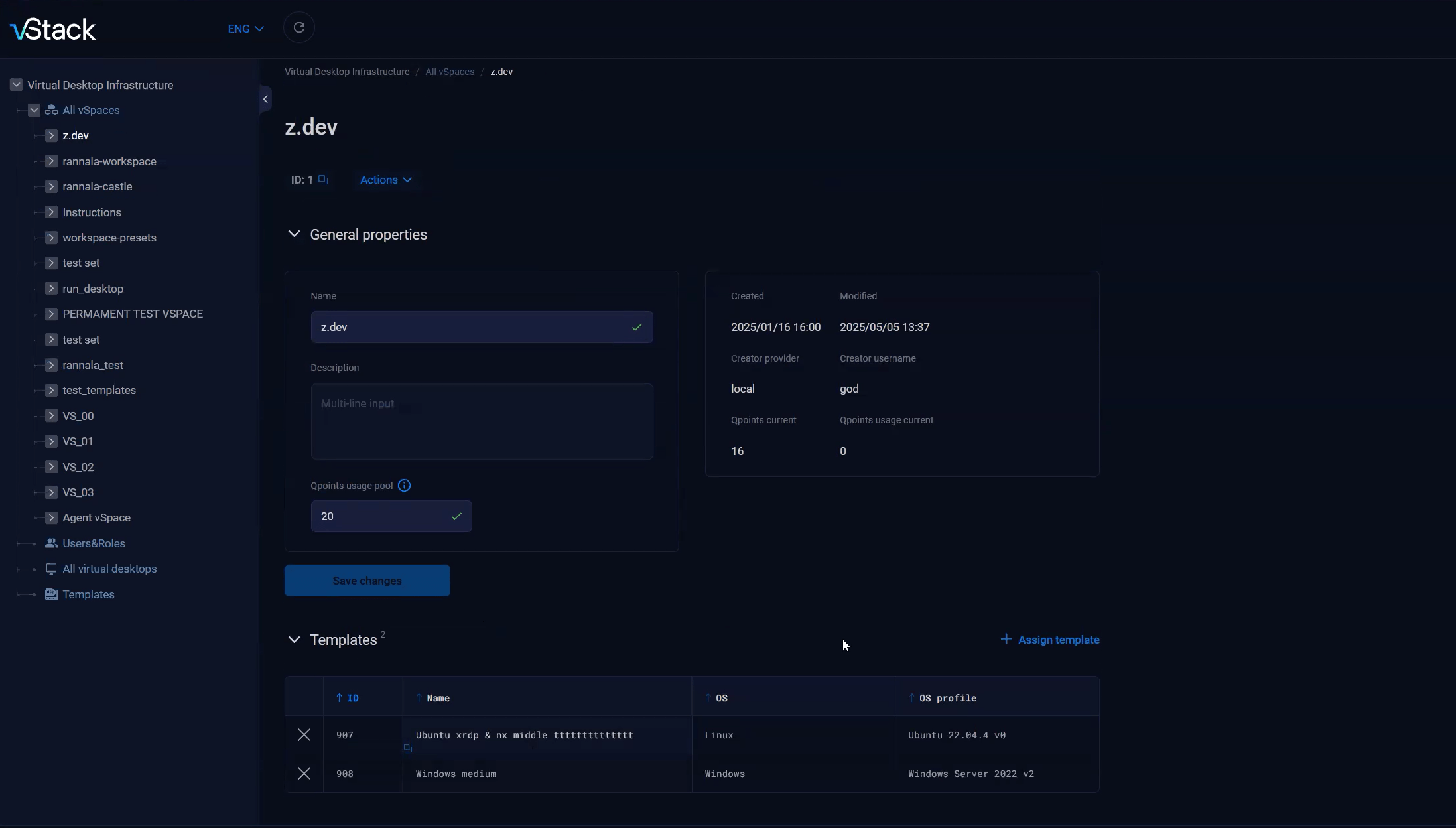The height and width of the screenshot is (828, 1456).
Task: Open Users&Roles in sidebar
Action: pos(94,543)
